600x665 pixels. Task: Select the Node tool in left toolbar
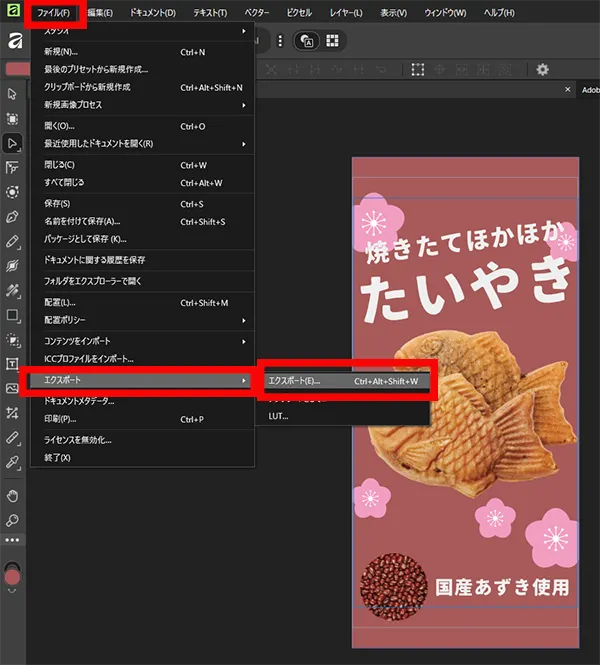12,143
